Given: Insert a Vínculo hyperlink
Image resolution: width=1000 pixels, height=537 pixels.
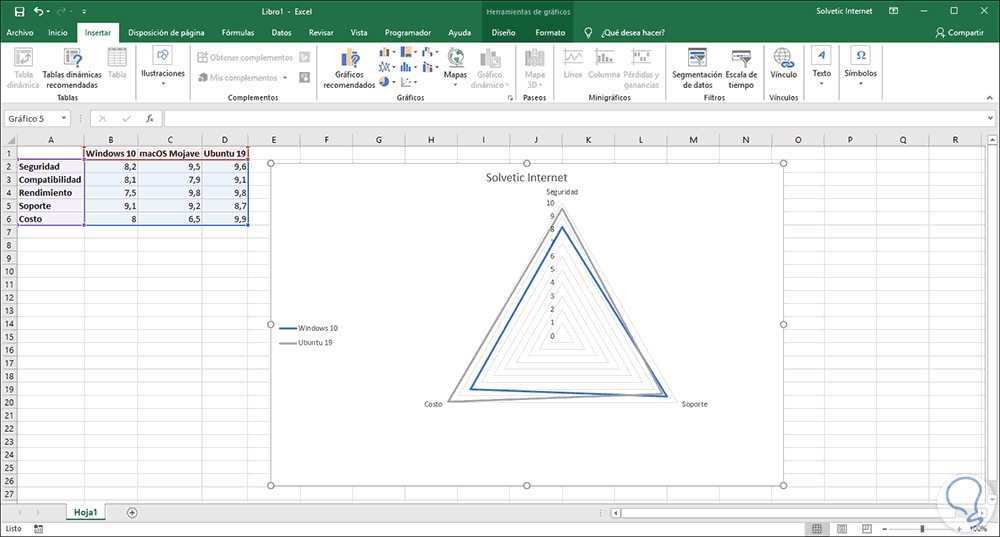Looking at the screenshot, I should click(x=783, y=64).
